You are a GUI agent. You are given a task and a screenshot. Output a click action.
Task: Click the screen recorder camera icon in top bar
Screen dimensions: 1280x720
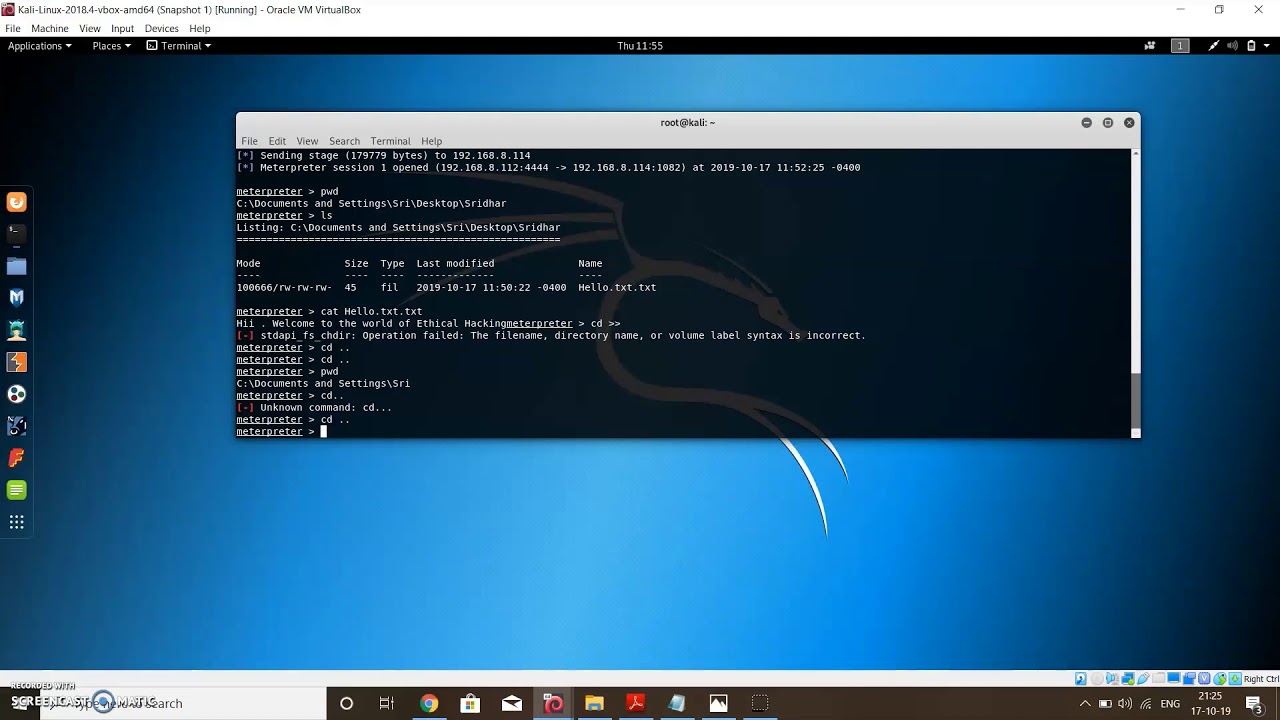tap(1150, 46)
